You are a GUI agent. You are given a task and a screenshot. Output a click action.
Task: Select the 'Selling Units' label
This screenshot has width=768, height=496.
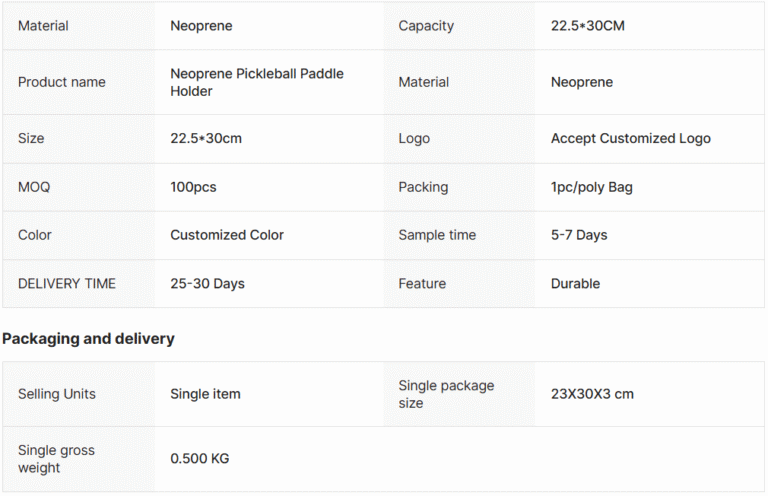(57, 394)
